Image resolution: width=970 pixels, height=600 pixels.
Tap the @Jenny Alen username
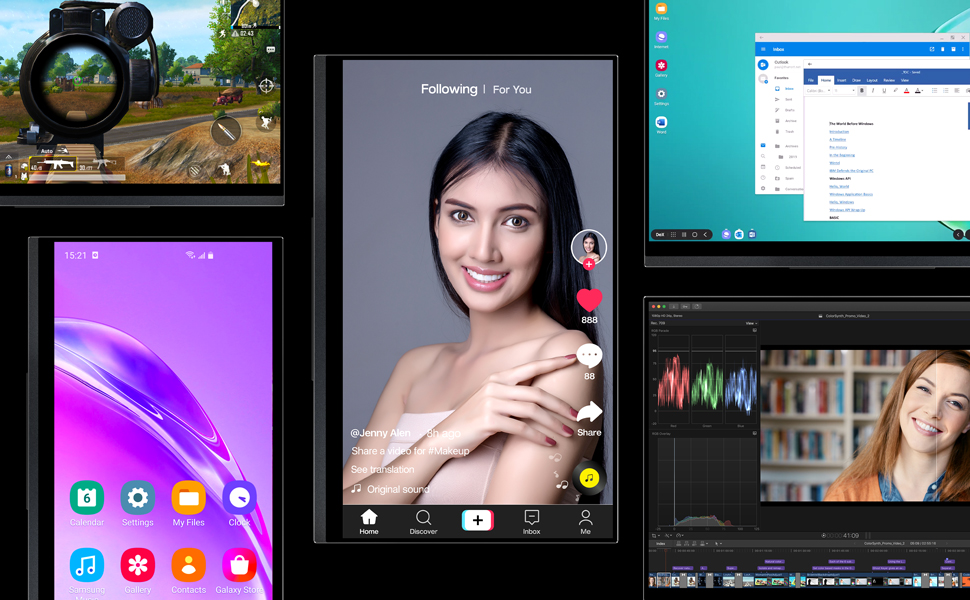coord(380,433)
